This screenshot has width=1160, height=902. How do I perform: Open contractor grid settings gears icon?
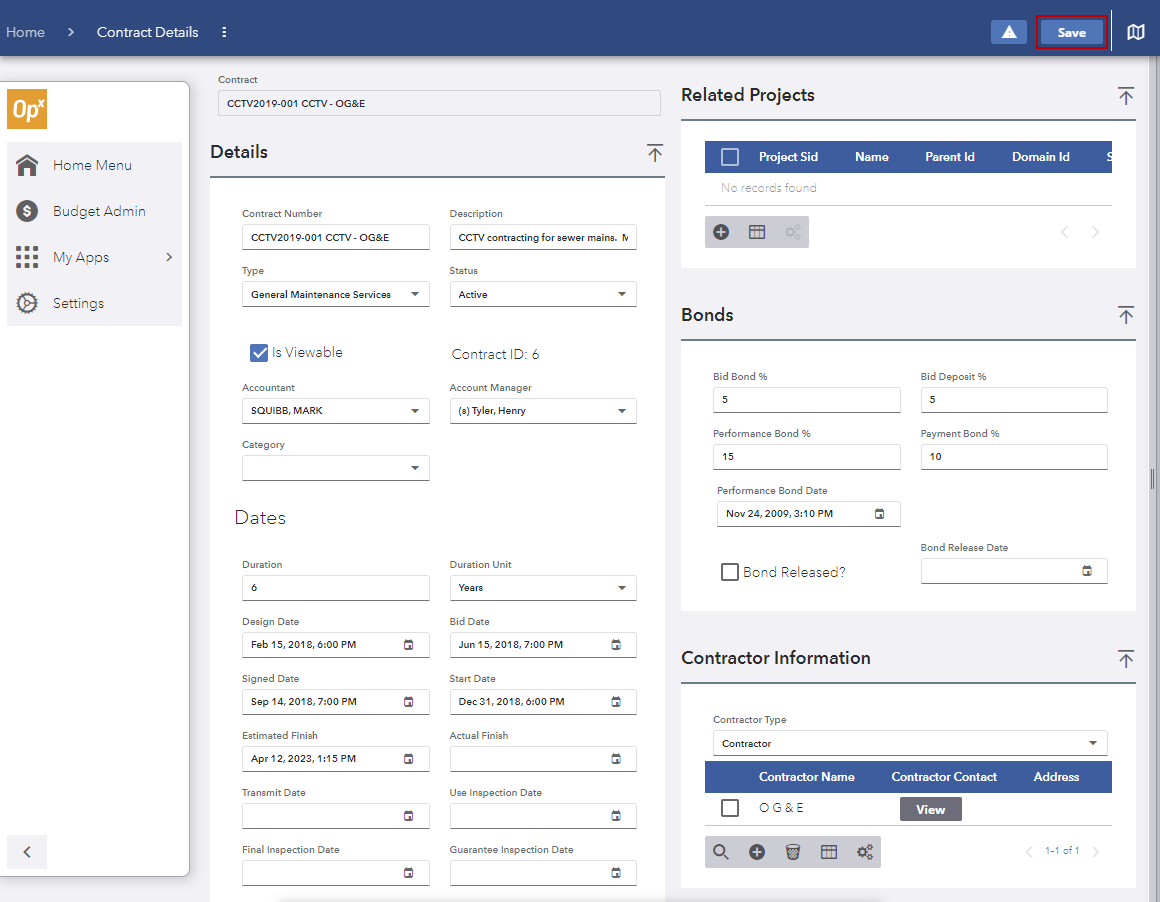pyautogui.click(x=864, y=852)
